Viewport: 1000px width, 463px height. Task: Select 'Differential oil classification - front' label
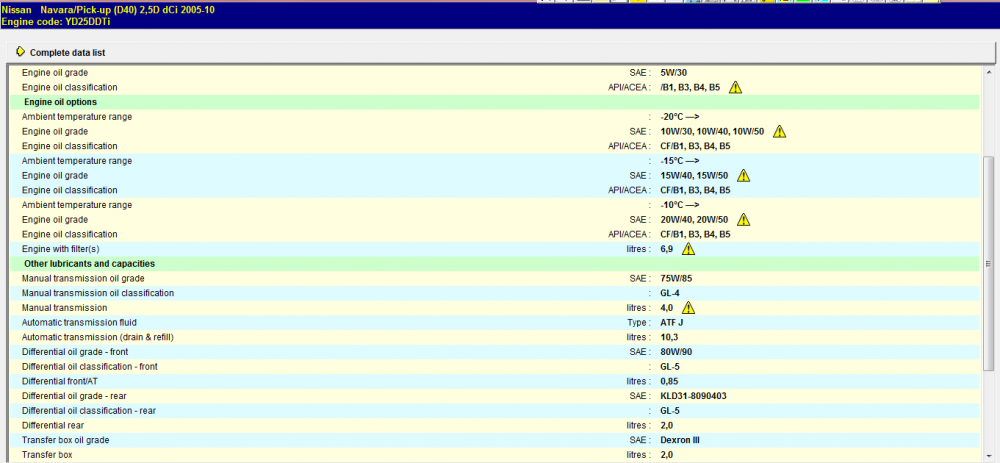[89, 366]
